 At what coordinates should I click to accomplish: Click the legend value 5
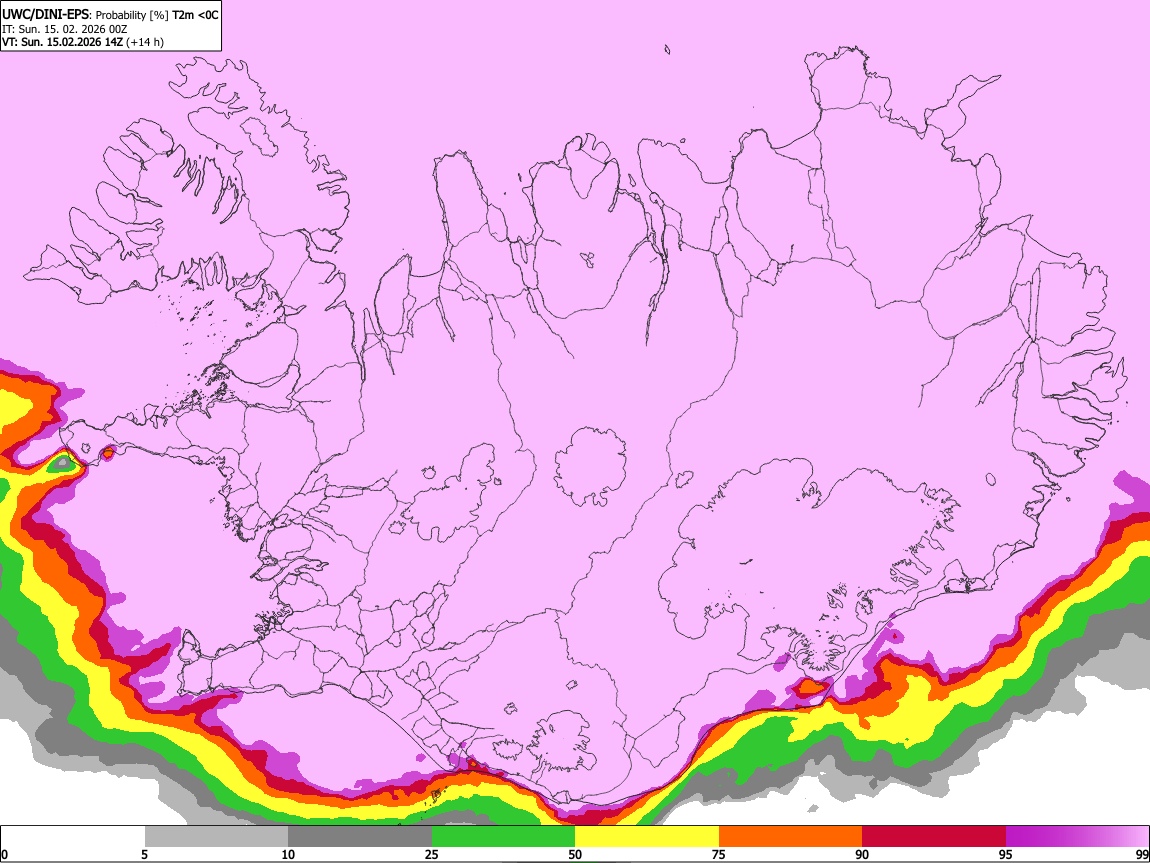click(x=144, y=854)
